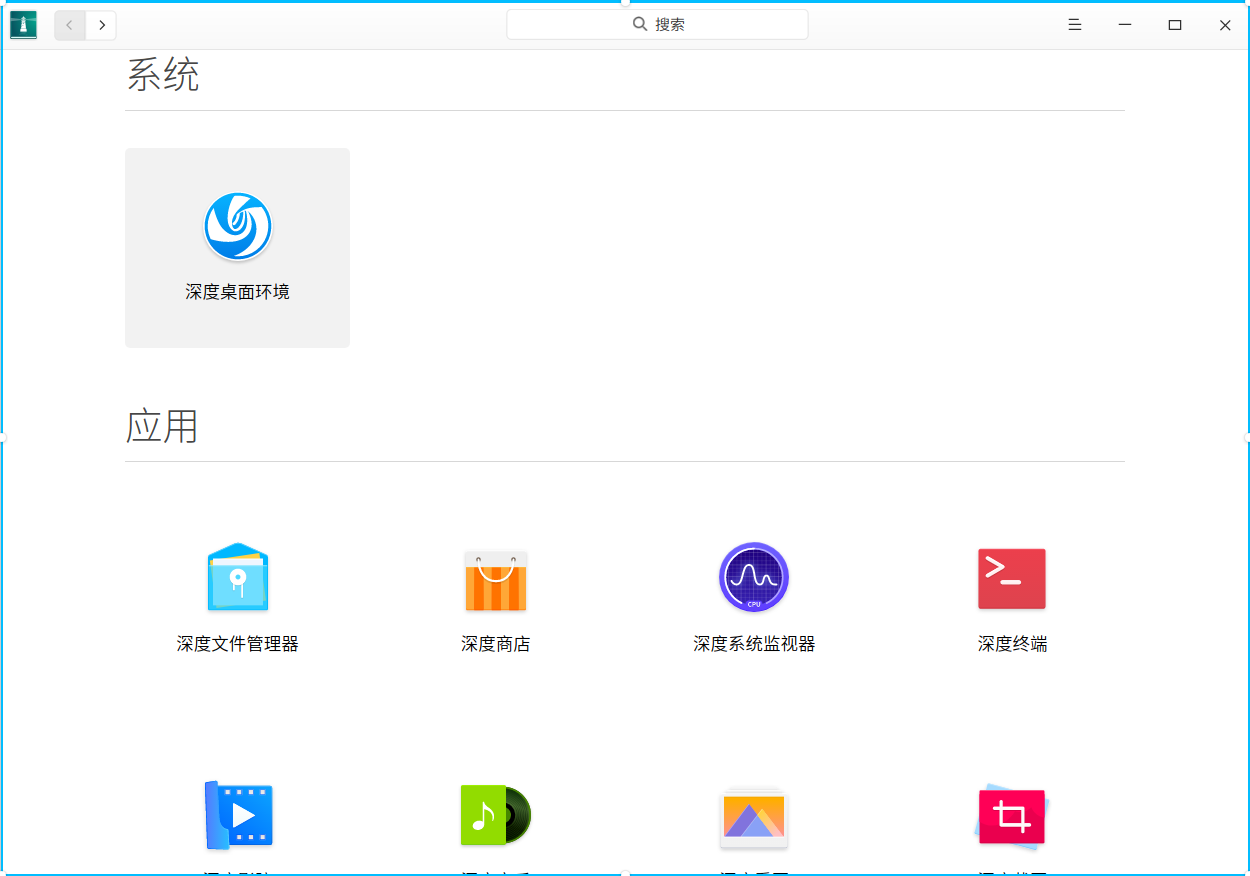Click the lighthouse manual app icon
Image resolution: width=1250 pixels, height=876 pixels.
[23, 25]
